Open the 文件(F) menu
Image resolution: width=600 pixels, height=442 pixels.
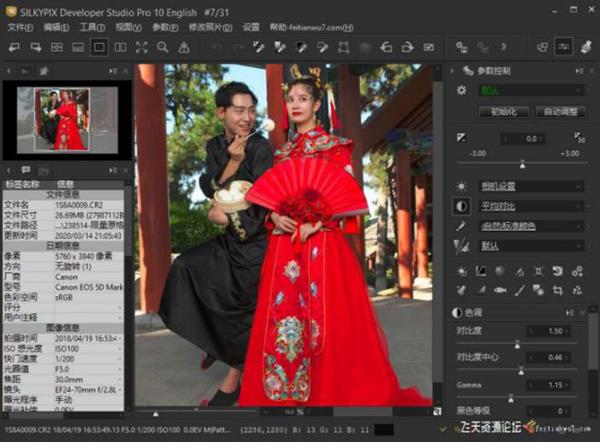point(20,27)
